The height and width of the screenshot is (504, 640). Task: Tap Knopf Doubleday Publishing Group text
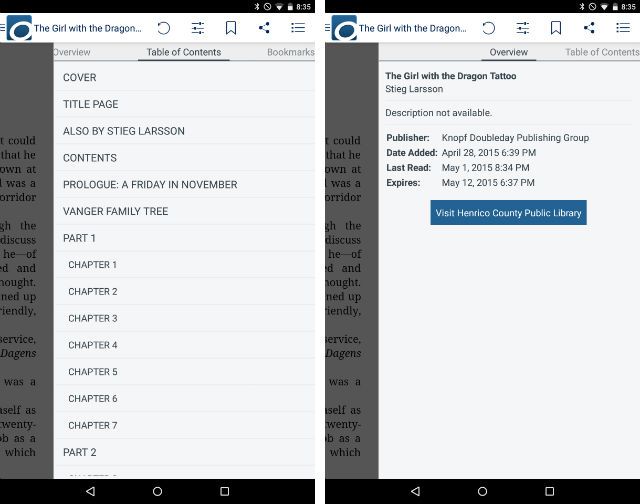[515, 138]
